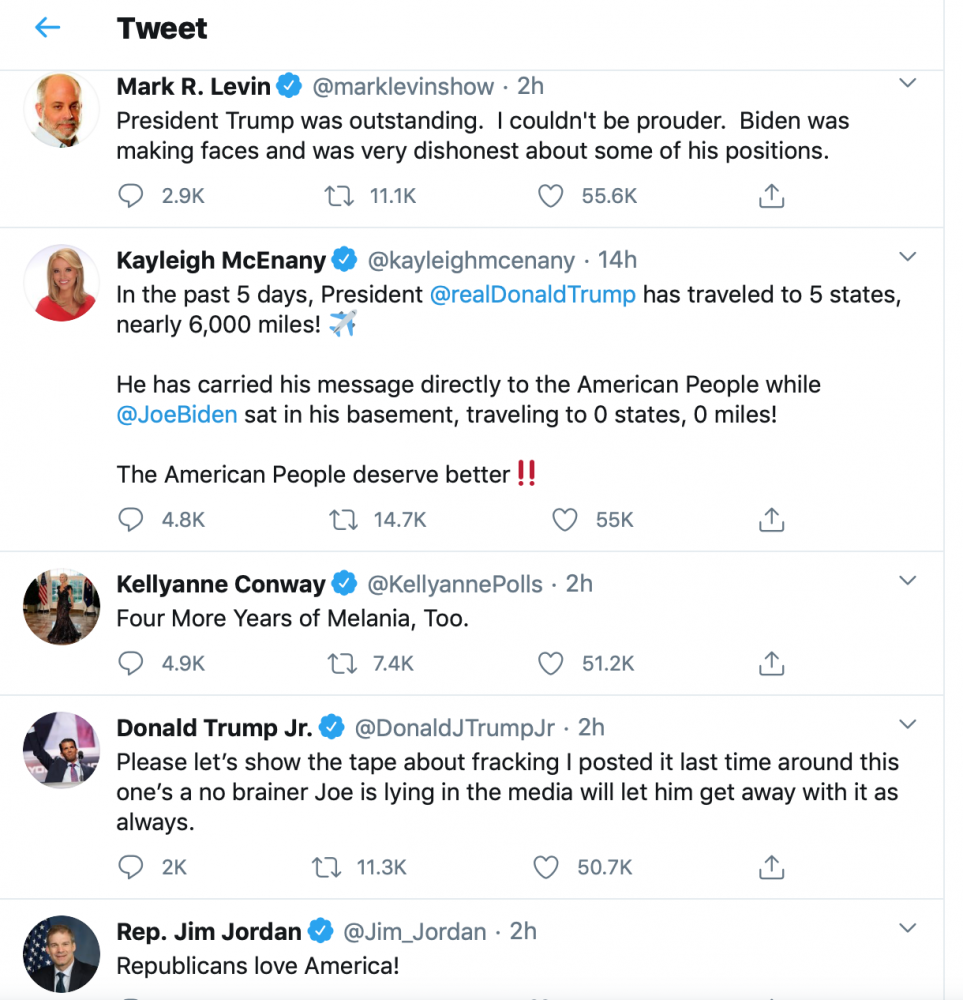Click the back arrow beside Tweet
The image size is (963, 1000).
click(47, 28)
